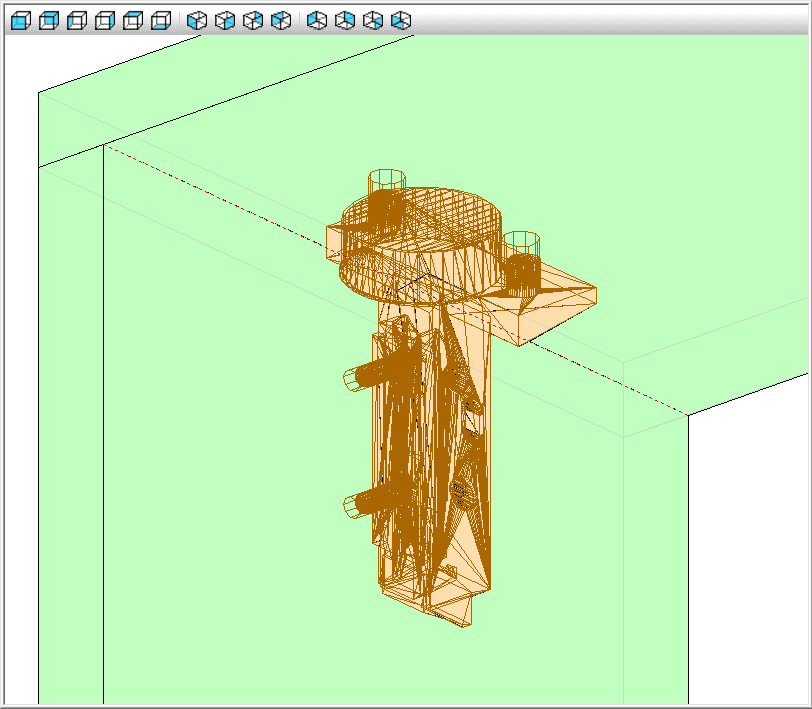Image resolution: width=812 pixels, height=709 pixels.
Task: Select third isometric view icon in second group
Action: pos(253,21)
